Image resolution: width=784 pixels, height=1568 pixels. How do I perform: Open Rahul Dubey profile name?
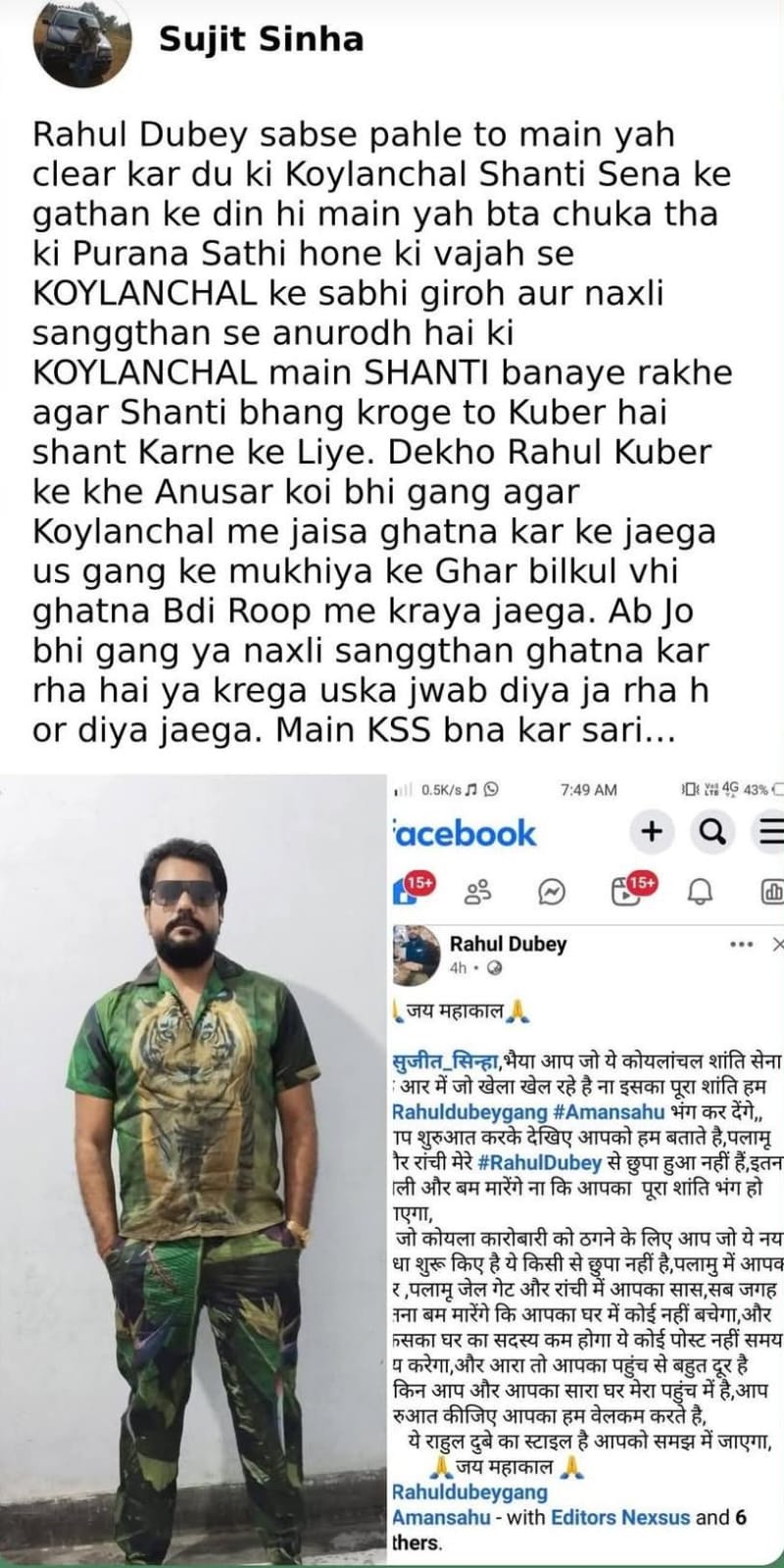[508, 944]
